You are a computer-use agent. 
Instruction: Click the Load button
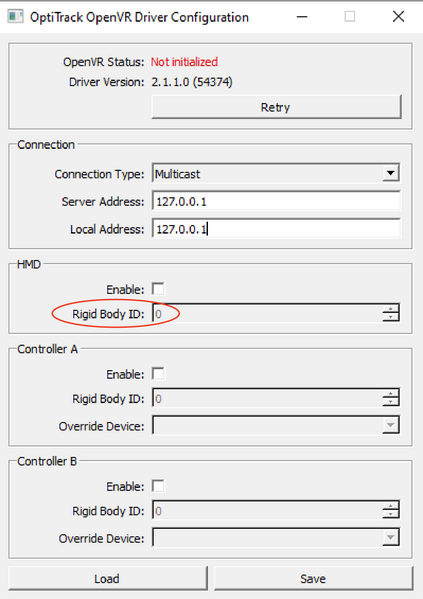108,578
